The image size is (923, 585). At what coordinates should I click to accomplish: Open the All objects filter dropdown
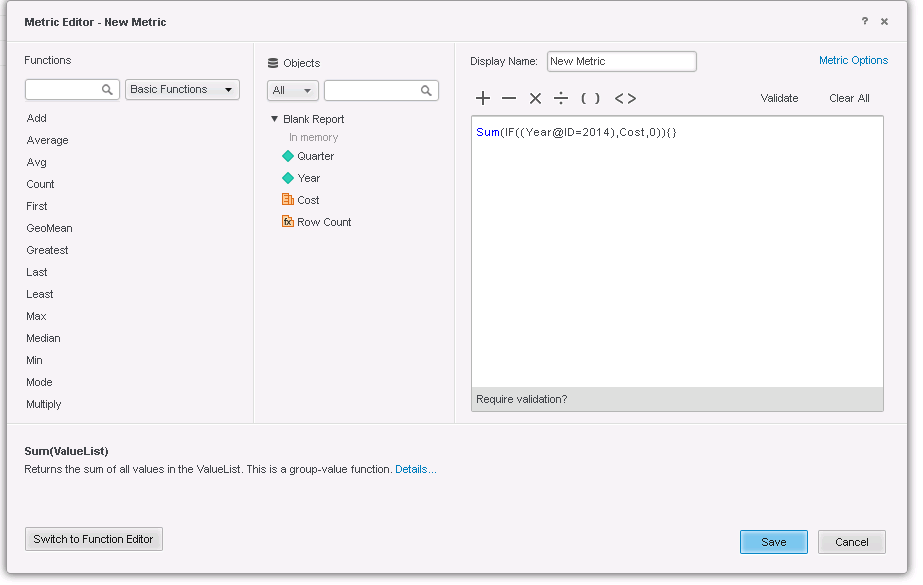click(x=292, y=91)
